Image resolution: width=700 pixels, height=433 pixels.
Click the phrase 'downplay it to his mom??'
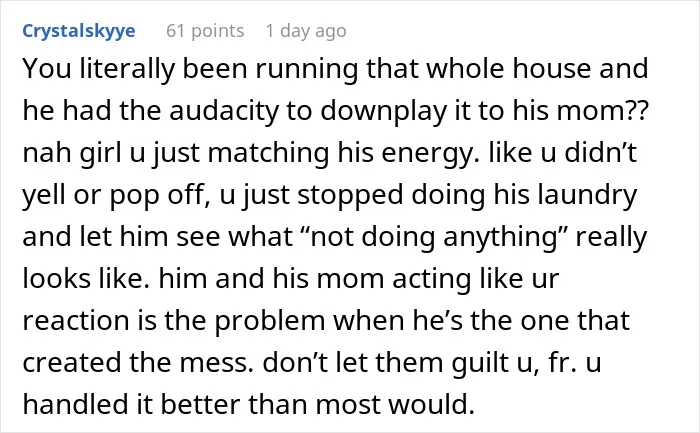[x=484, y=111]
